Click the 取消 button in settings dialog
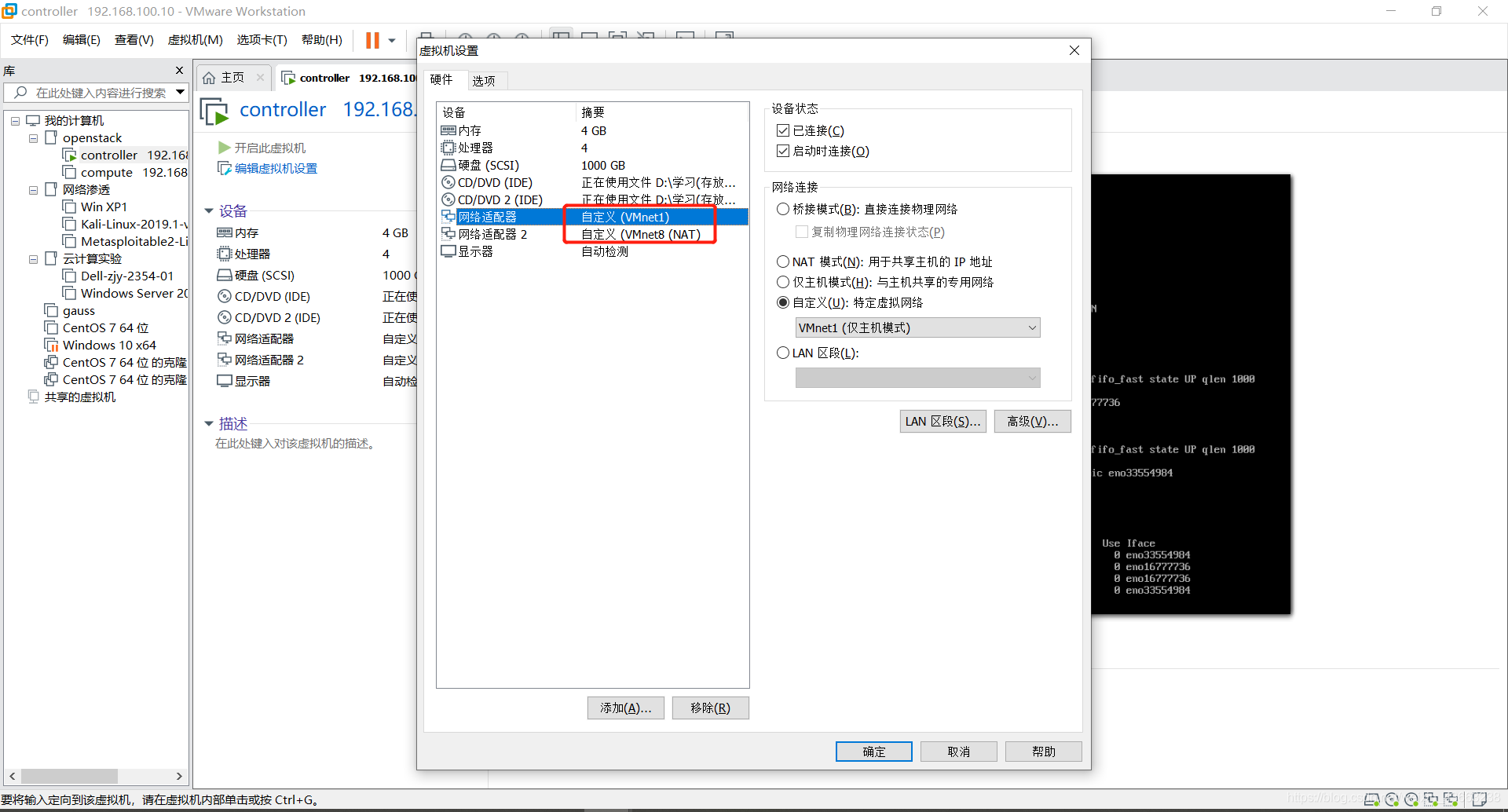The image size is (1508, 812). click(959, 752)
